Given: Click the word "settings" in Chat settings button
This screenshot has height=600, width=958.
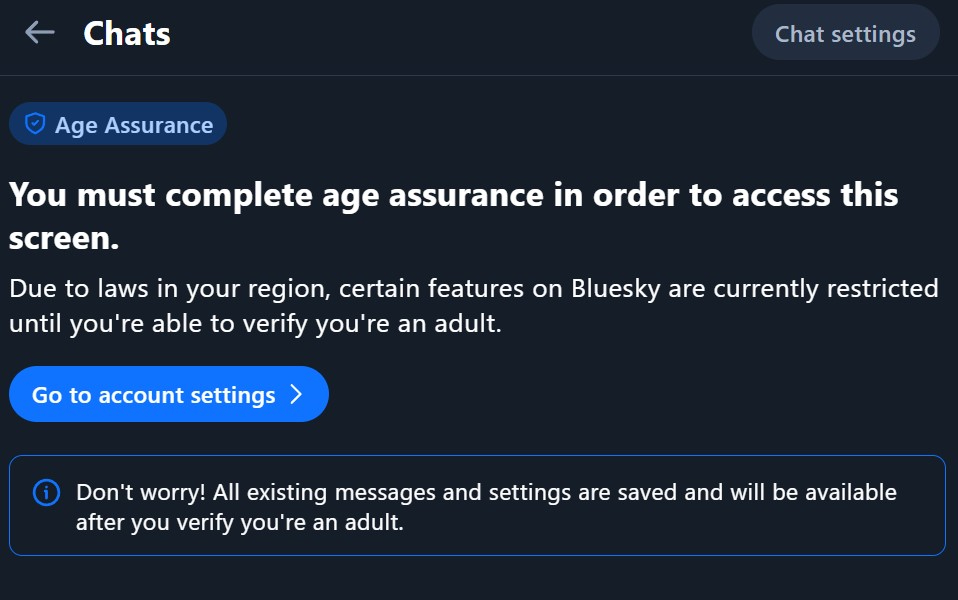Looking at the screenshot, I should pyautogui.click(x=873, y=34).
